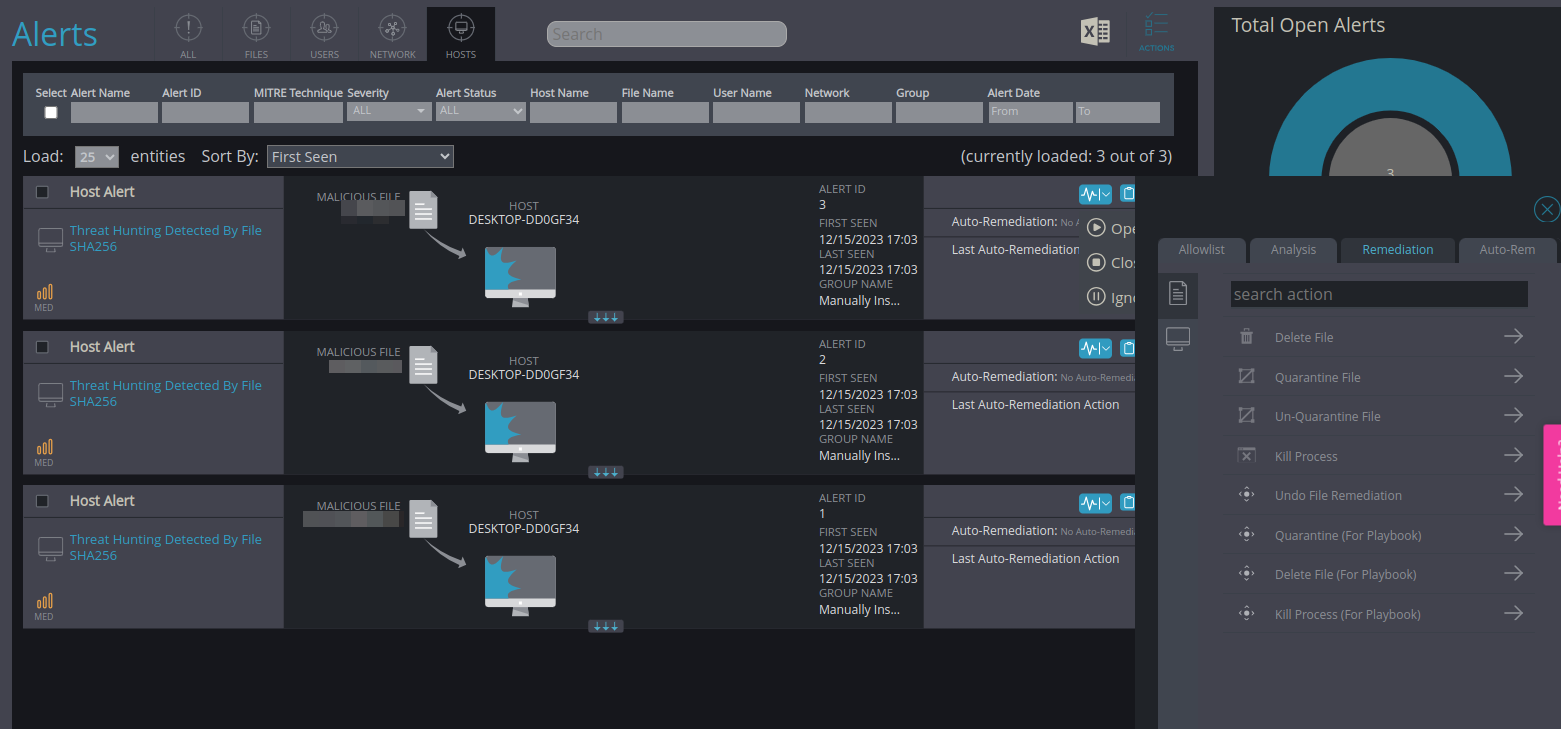Click the activity graph icon for alert 3
1561x729 pixels.
pyautogui.click(x=1094, y=194)
